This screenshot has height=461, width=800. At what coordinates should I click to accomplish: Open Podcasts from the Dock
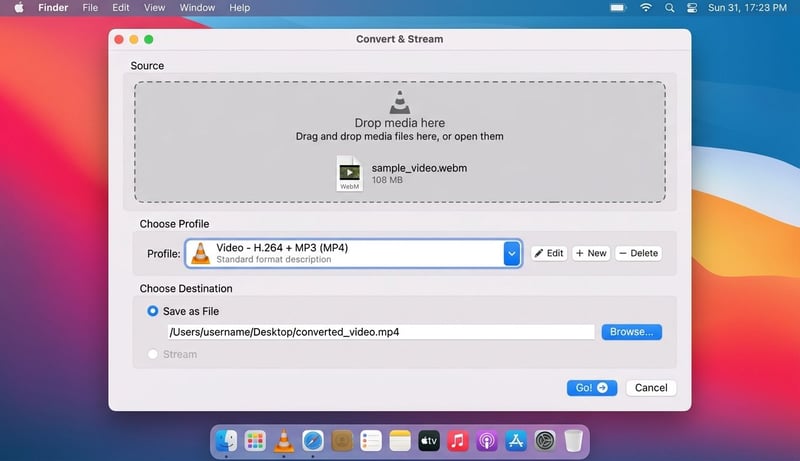pyautogui.click(x=487, y=440)
